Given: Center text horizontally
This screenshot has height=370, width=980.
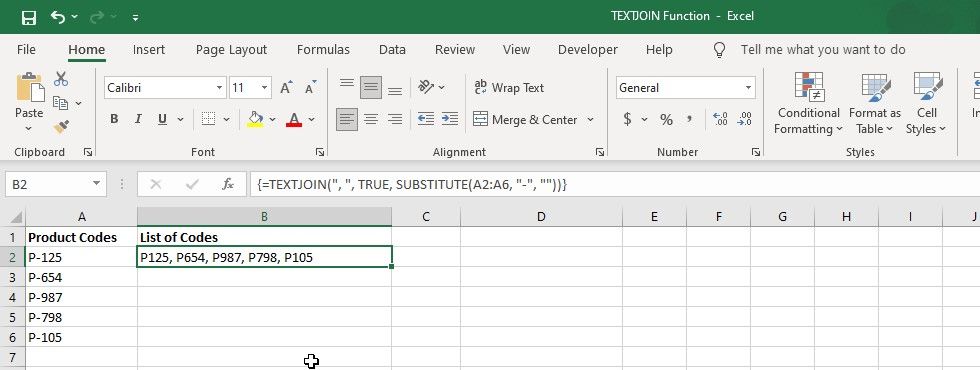Looking at the screenshot, I should [x=371, y=119].
